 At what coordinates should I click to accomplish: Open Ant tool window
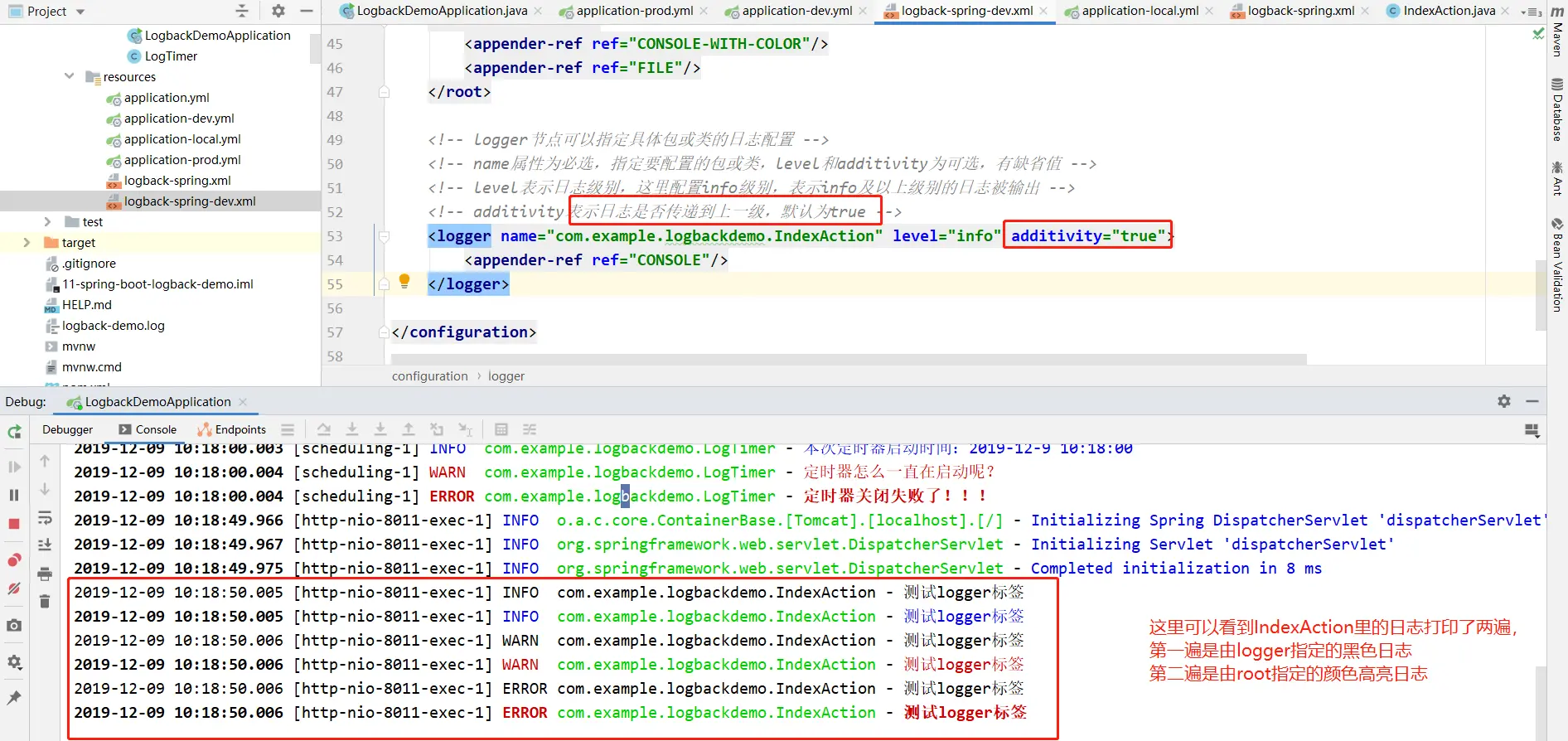click(1557, 178)
